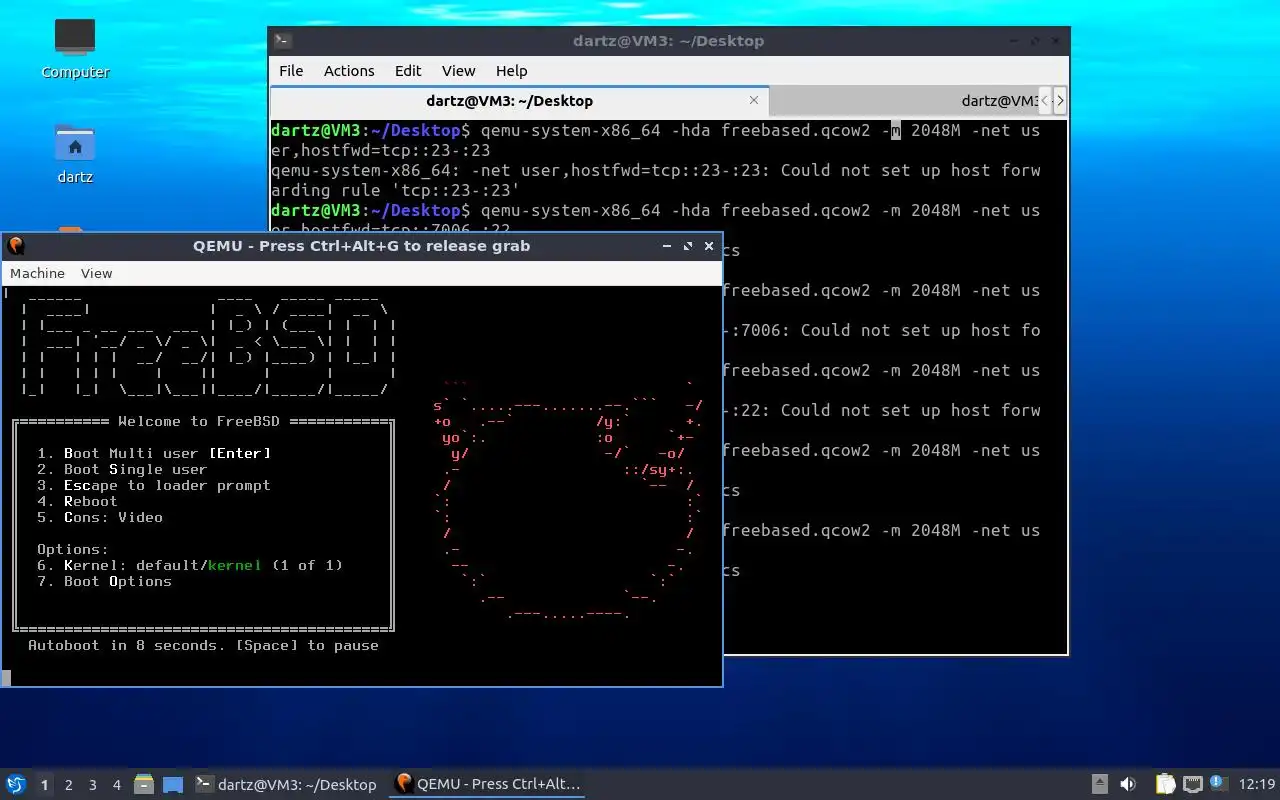Launch the file manager from the taskbar

tap(143, 784)
